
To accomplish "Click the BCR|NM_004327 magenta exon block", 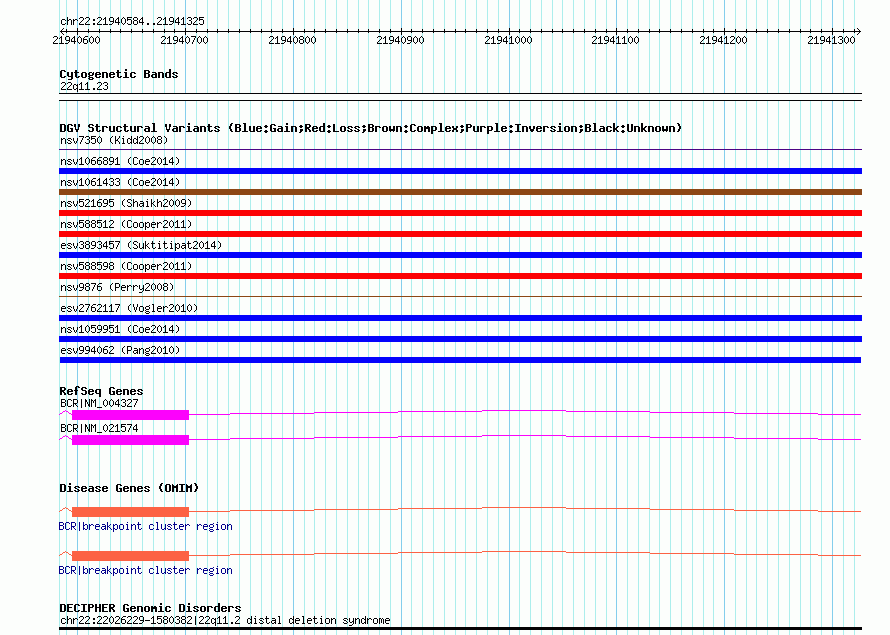I will (131, 415).
